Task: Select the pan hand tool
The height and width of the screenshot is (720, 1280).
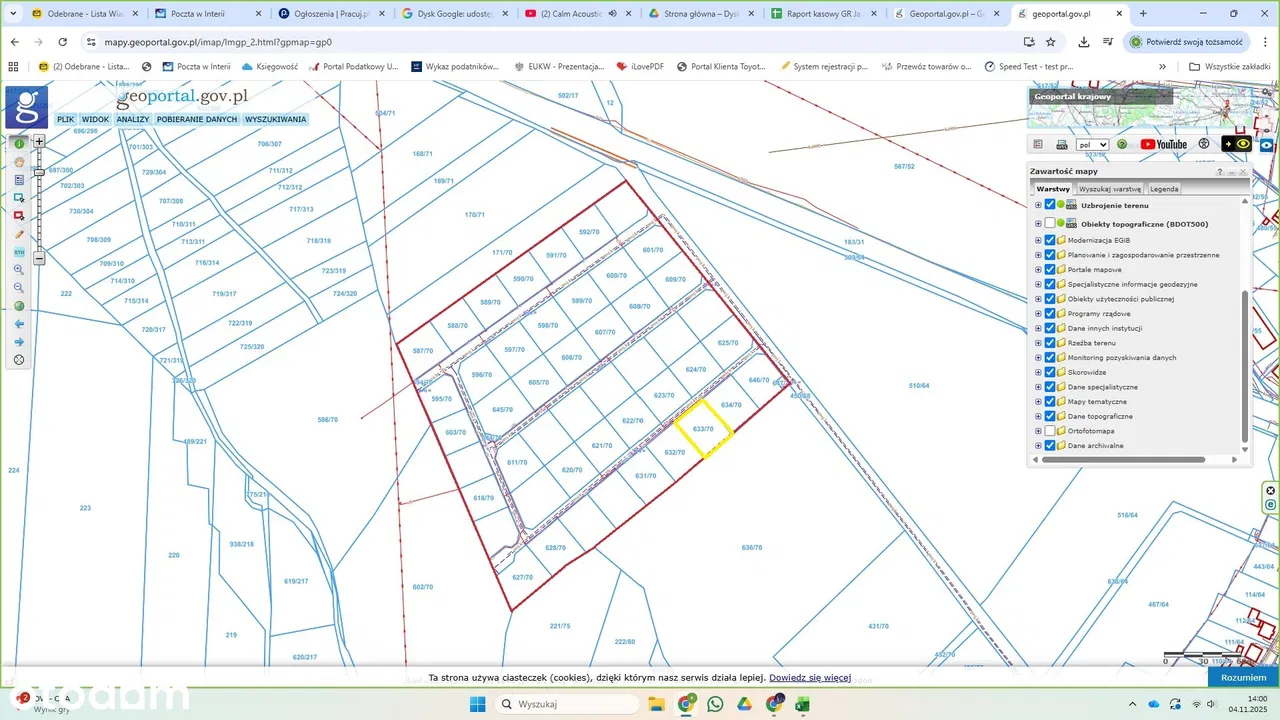Action: click(x=19, y=162)
